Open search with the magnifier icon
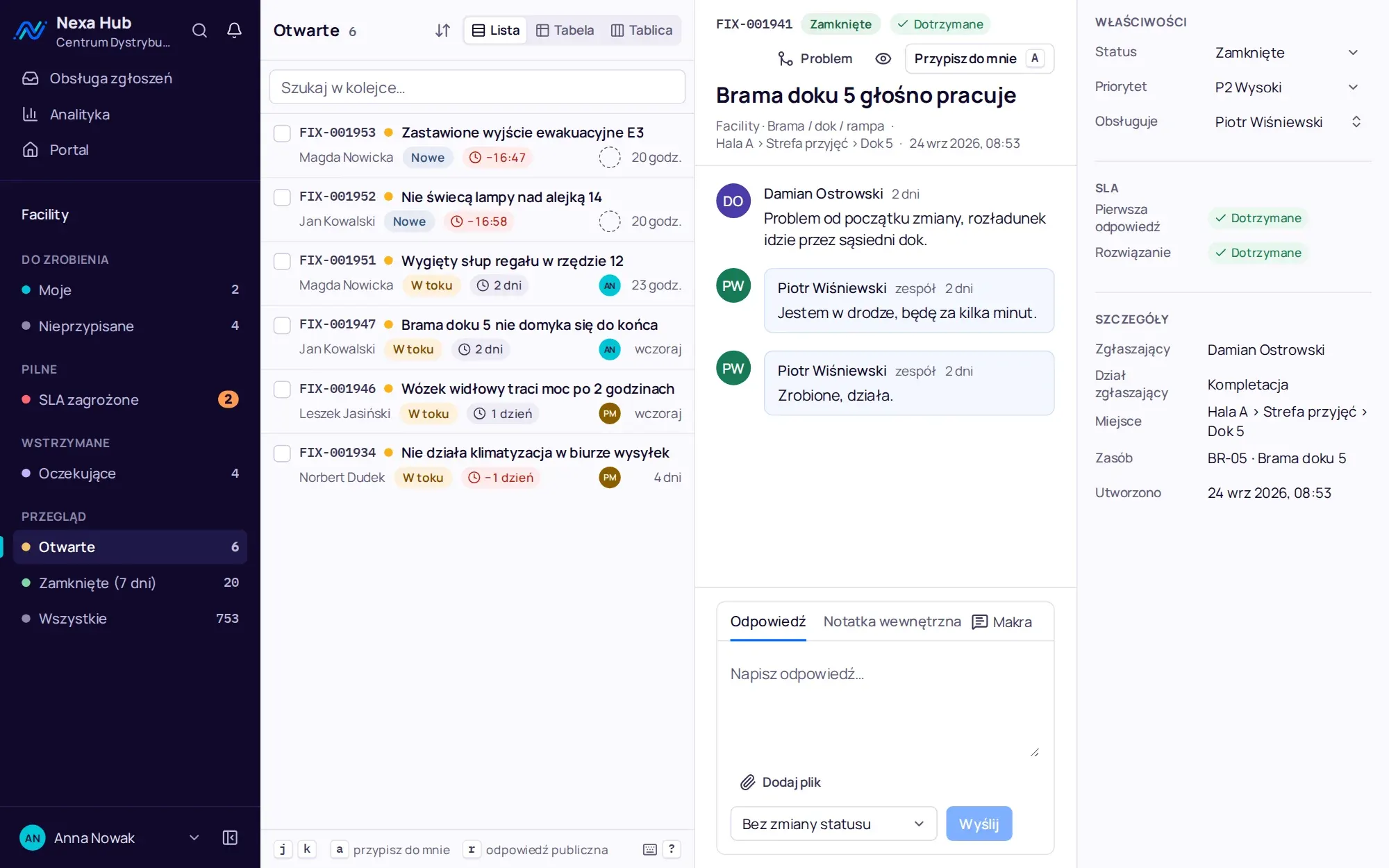 coord(199,31)
